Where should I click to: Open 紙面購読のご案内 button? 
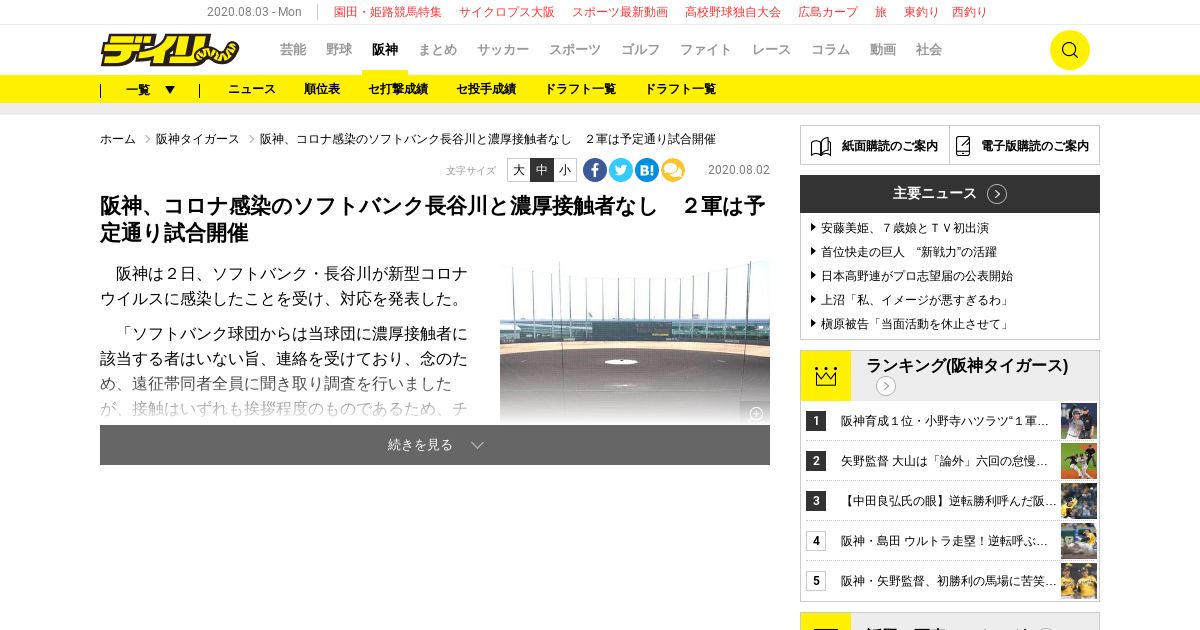pyautogui.click(x=875, y=146)
